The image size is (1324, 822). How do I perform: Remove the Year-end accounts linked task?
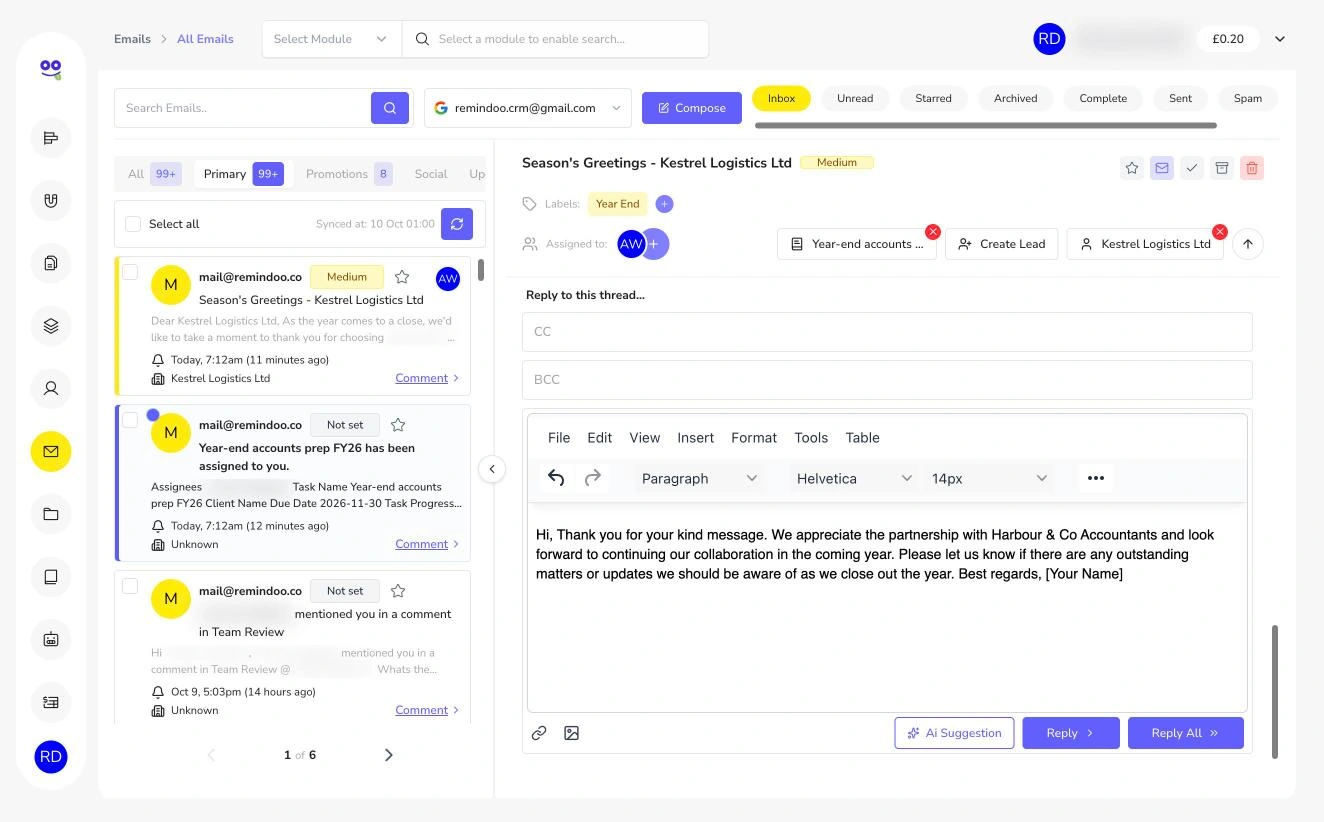click(x=933, y=232)
